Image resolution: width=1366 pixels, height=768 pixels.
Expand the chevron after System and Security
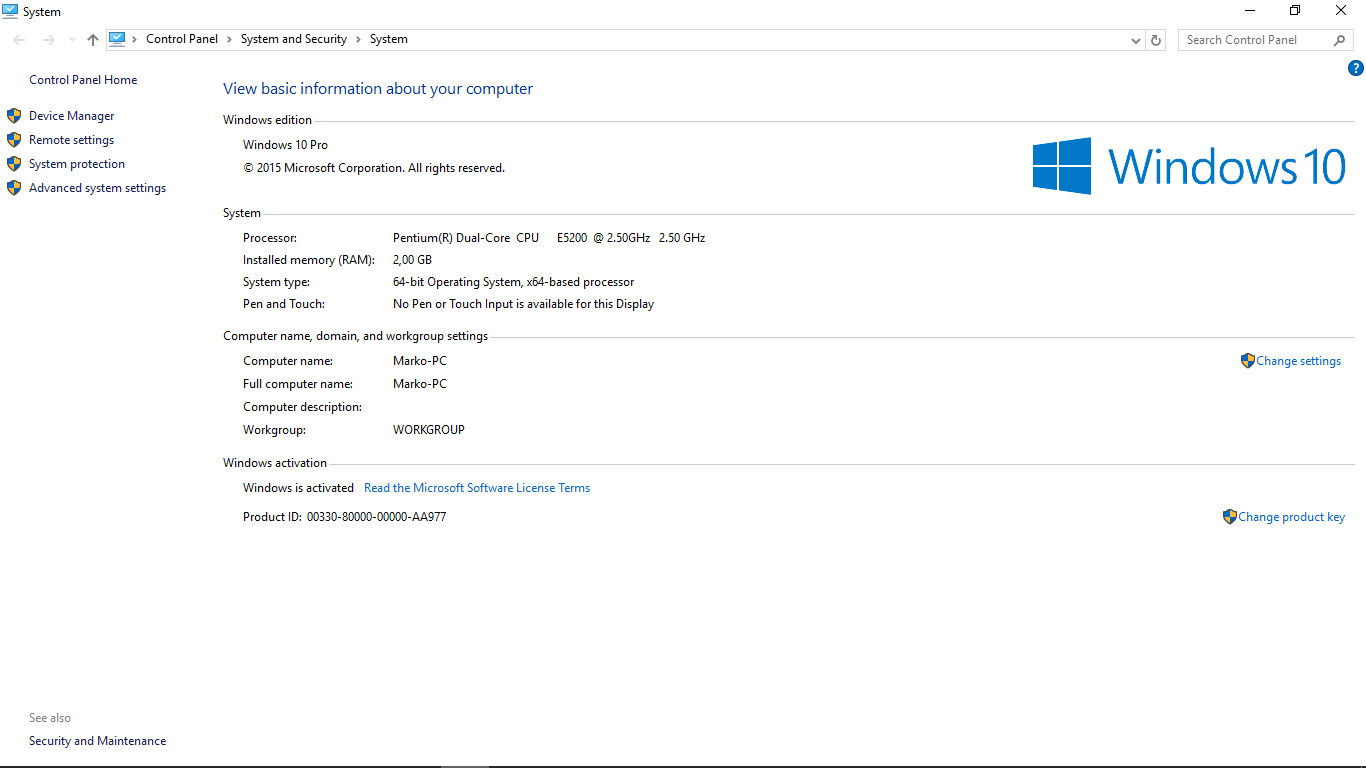[x=359, y=39]
